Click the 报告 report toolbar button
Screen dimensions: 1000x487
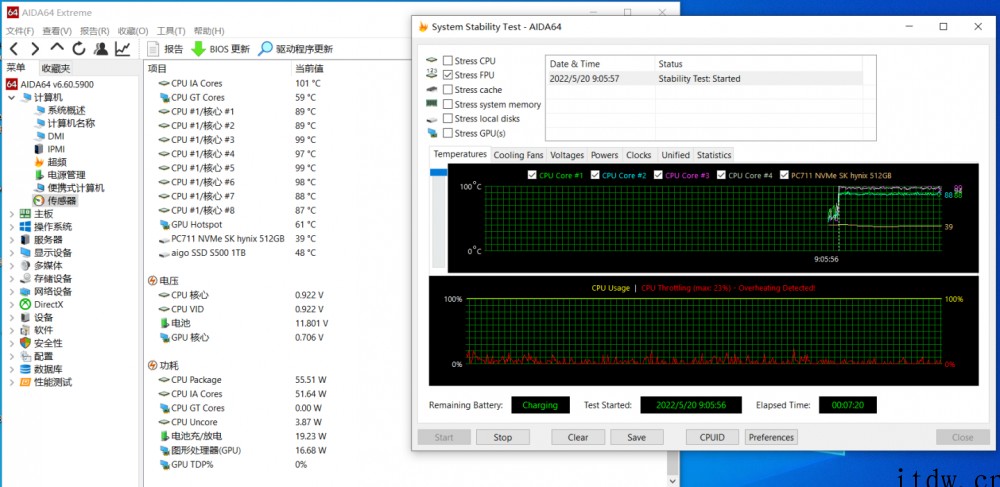pyautogui.click(x=165, y=49)
